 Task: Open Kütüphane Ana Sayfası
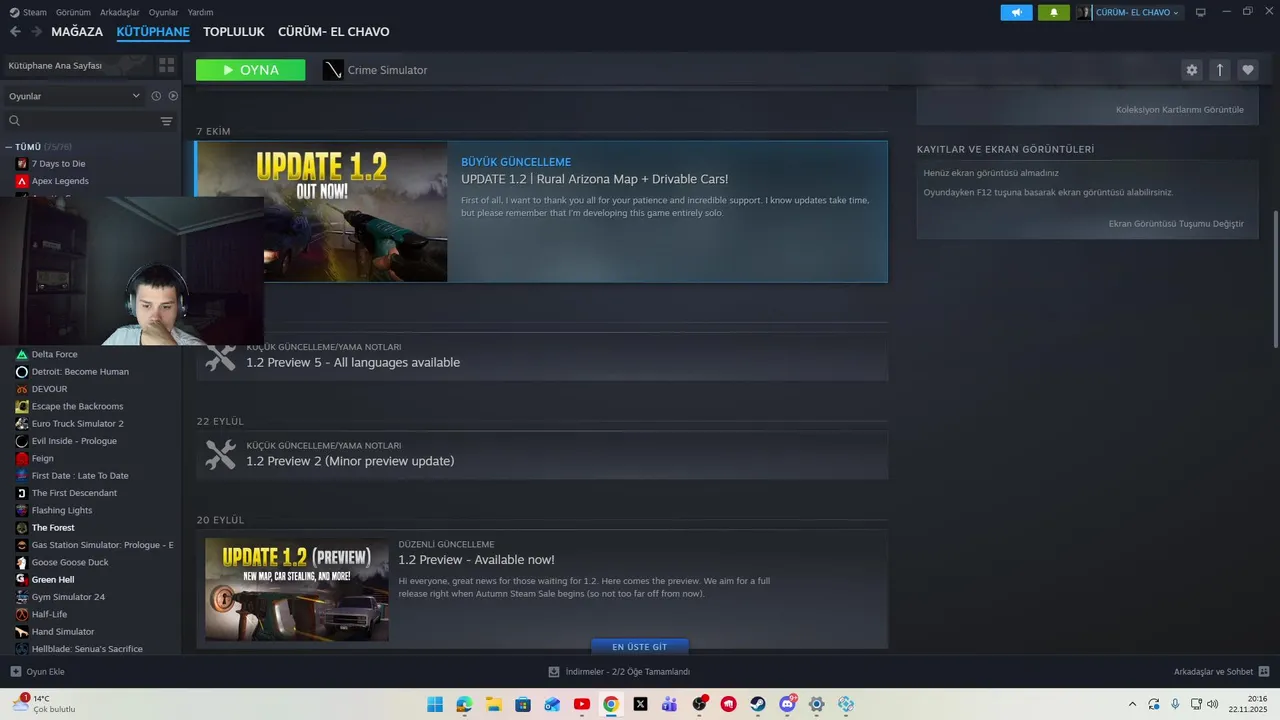tap(78, 65)
